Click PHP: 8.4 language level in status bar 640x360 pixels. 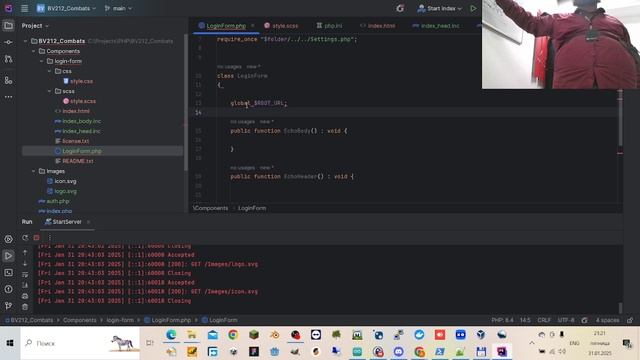coord(502,320)
